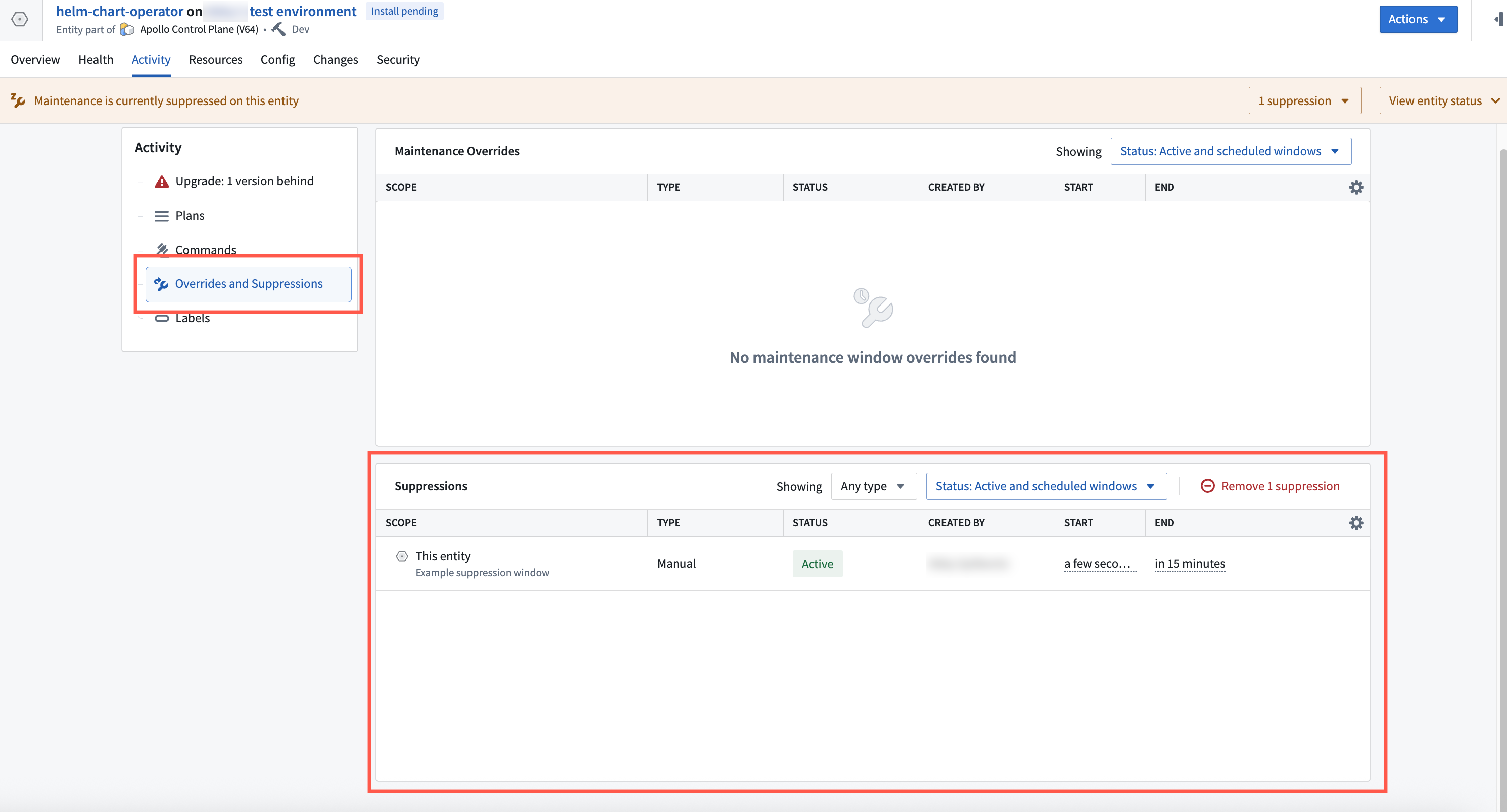Collapse the right side panel toggle icon

[x=1498, y=19]
